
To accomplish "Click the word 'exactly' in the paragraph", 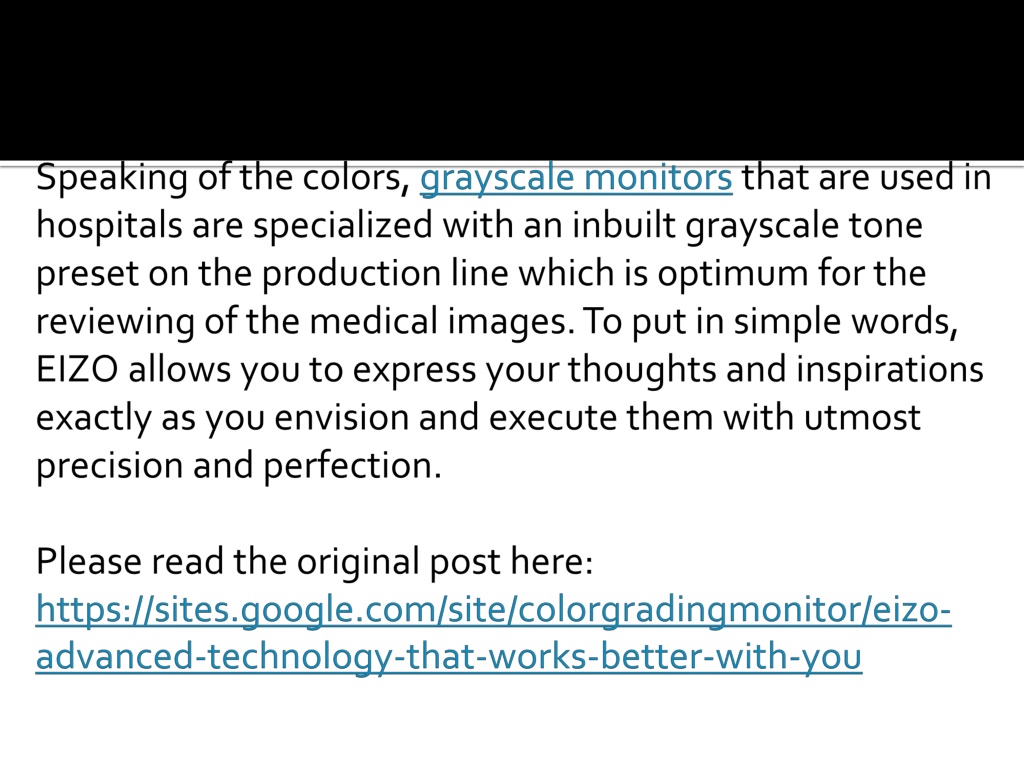I will pos(93,418).
